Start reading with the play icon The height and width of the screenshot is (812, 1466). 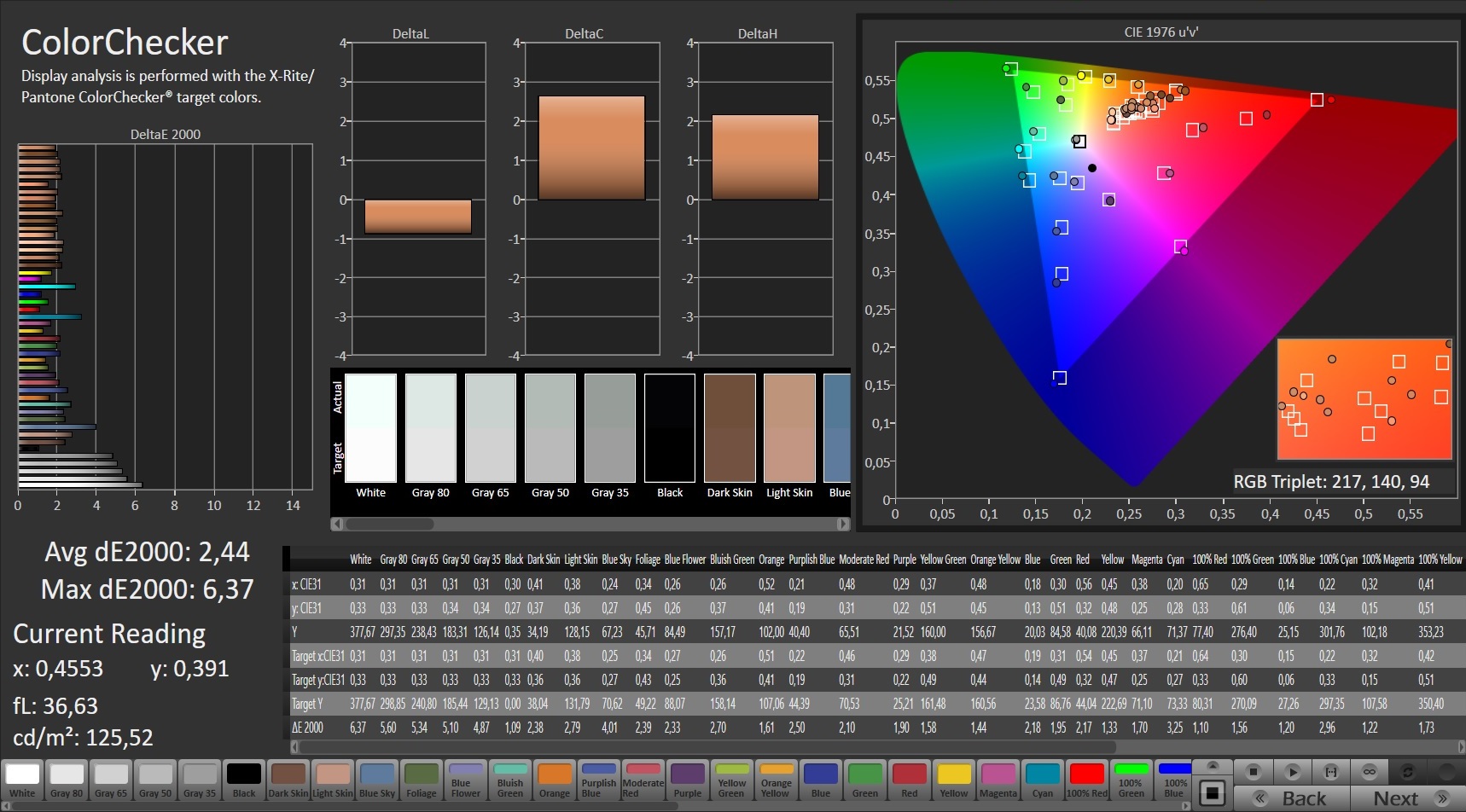(1292, 772)
